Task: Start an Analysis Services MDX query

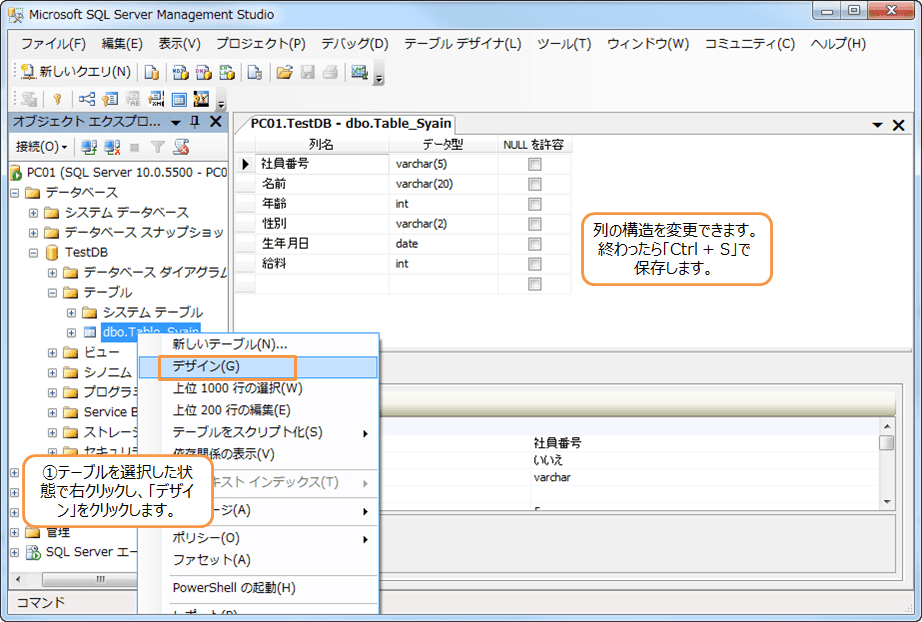Action: click(x=180, y=72)
